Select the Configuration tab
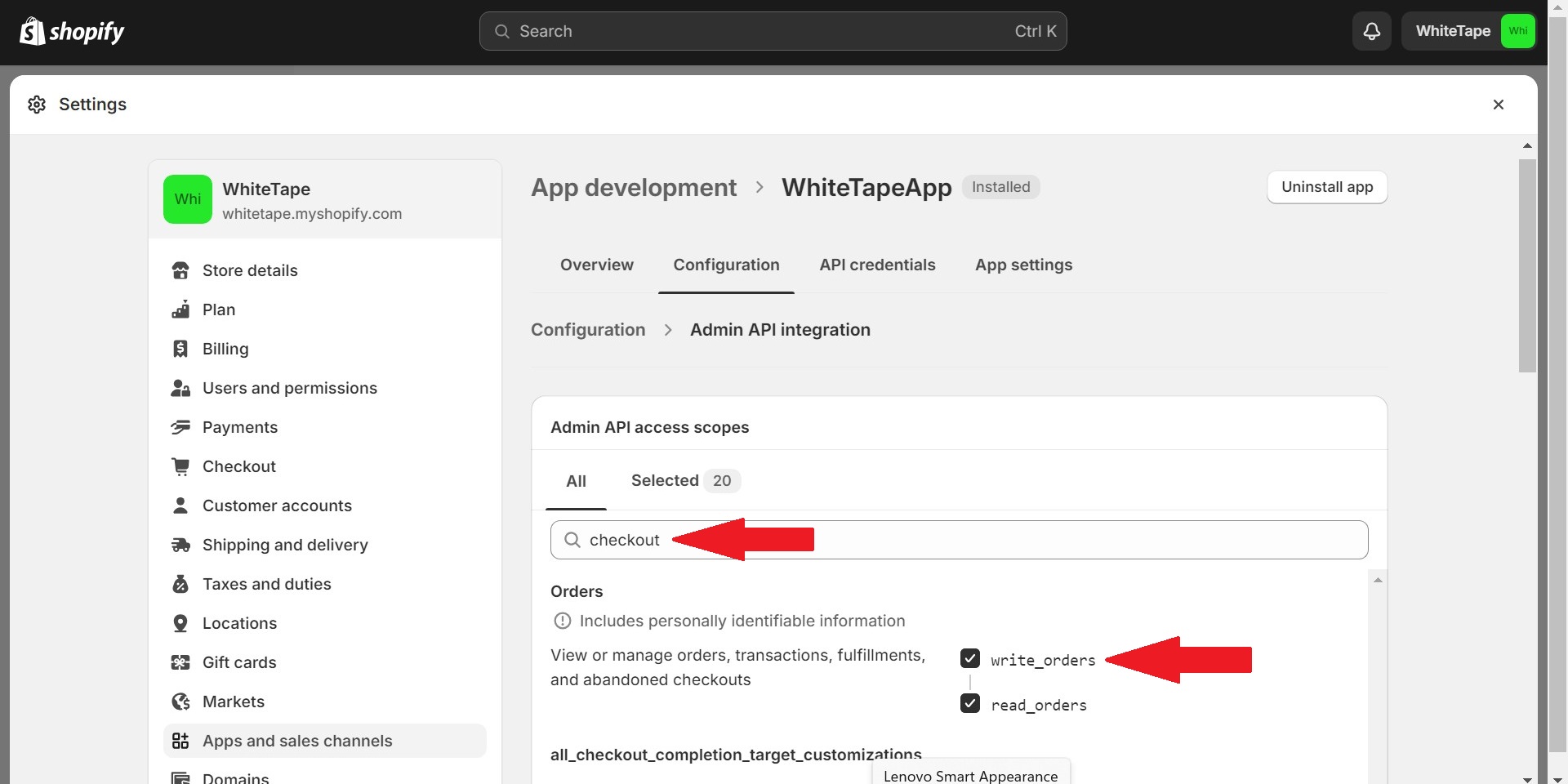 pos(726,265)
